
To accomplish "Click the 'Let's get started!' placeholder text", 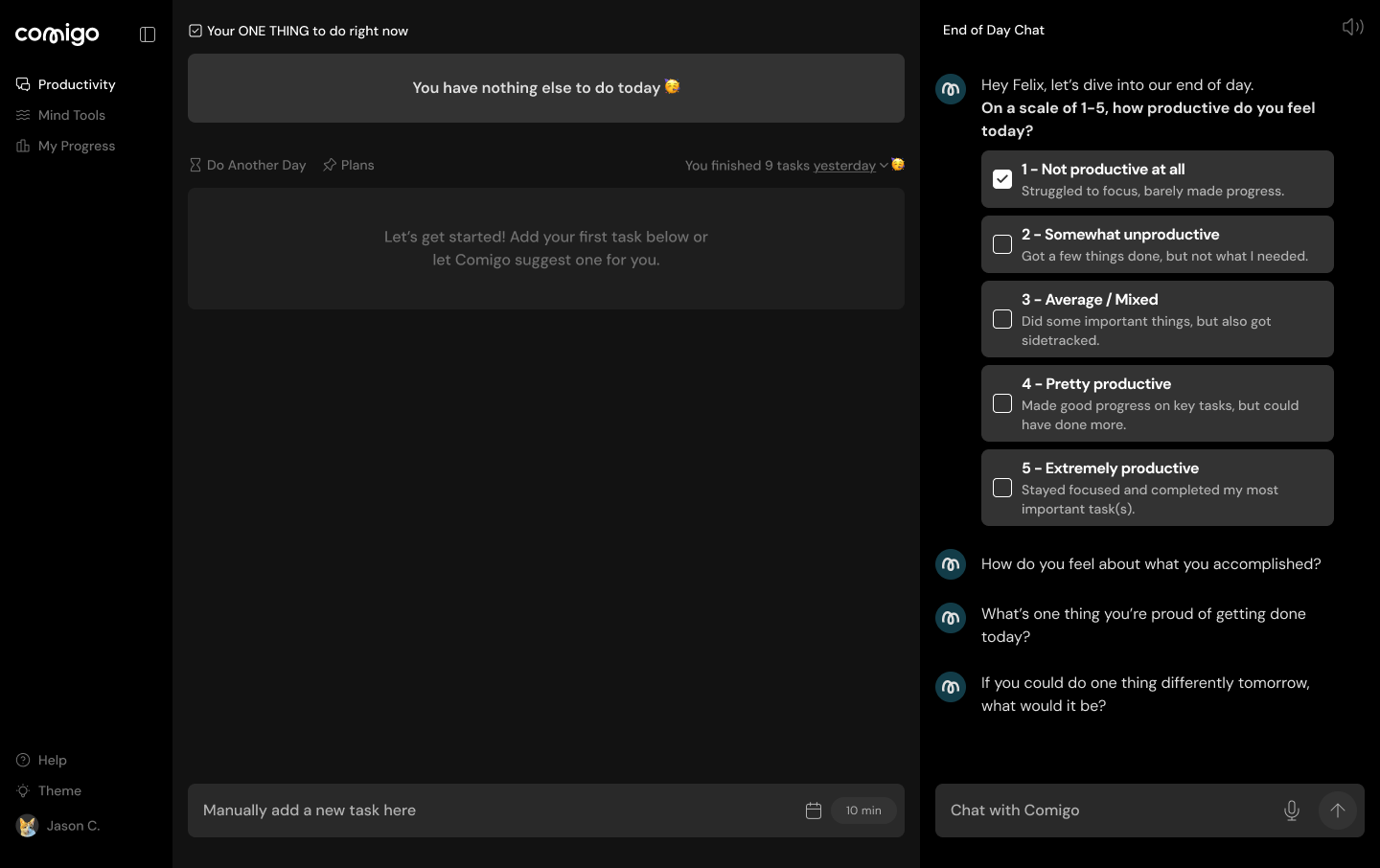I will click(x=546, y=248).
